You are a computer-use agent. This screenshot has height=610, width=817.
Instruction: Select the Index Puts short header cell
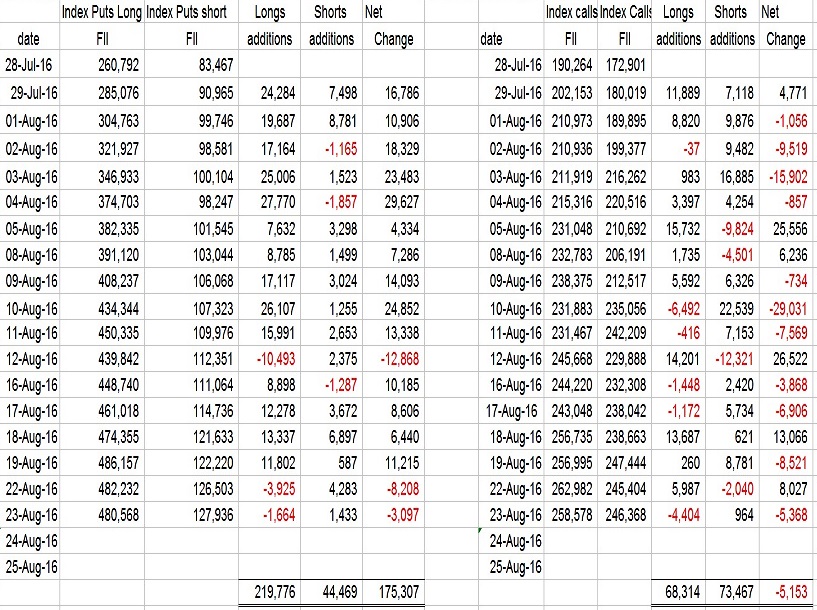(186, 13)
